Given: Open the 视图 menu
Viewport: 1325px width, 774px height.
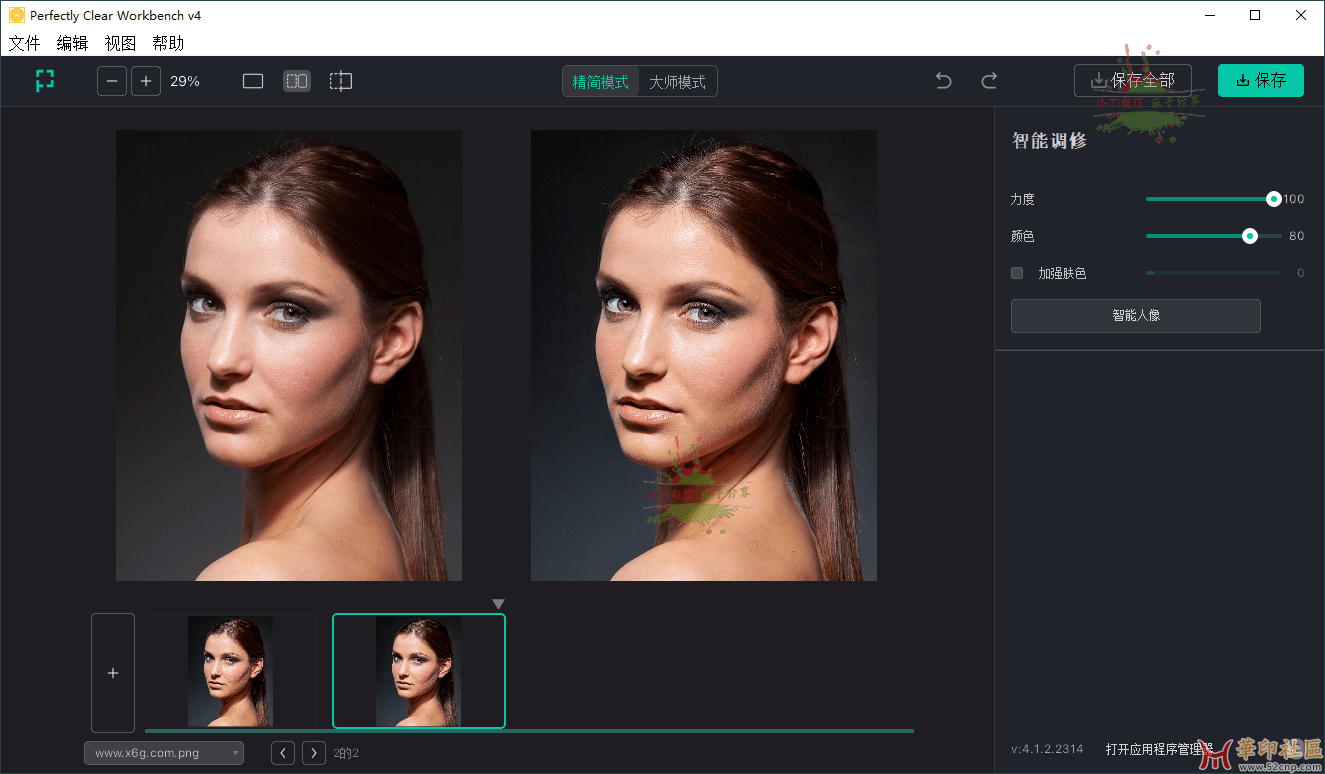Looking at the screenshot, I should (x=120, y=43).
